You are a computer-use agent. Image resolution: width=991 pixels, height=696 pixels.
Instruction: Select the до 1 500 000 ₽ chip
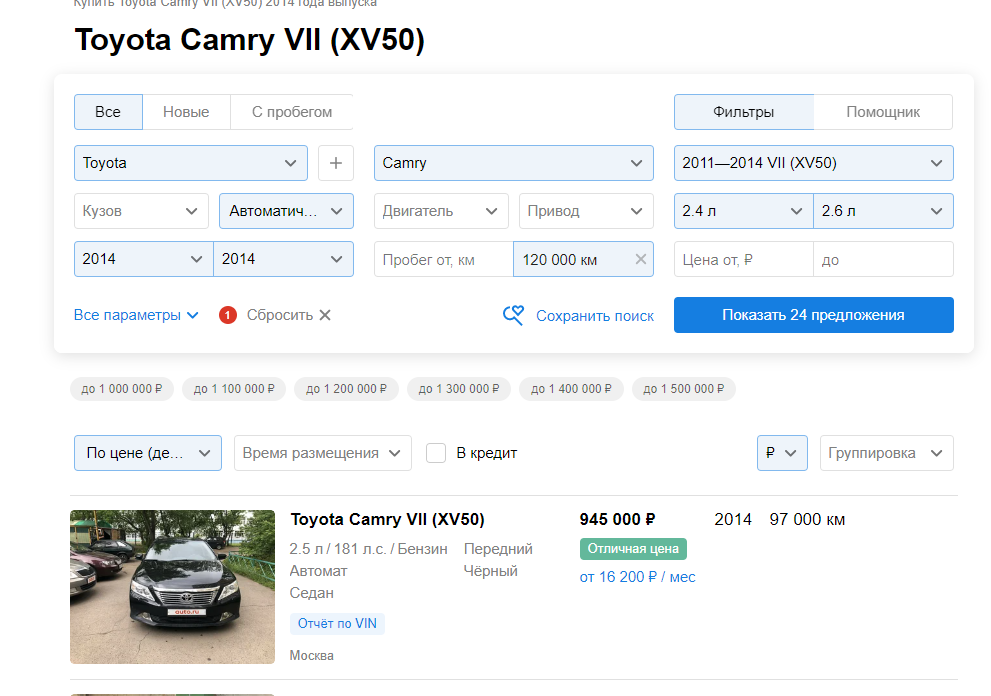(x=684, y=389)
